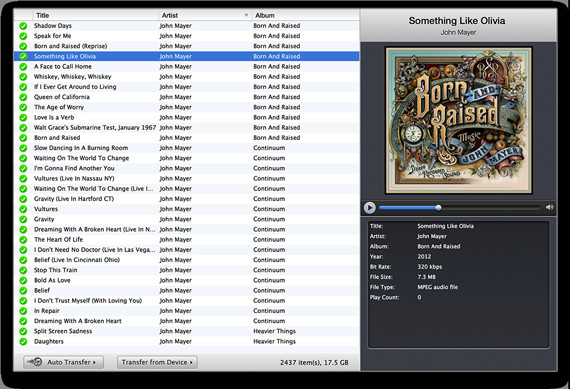Select the song Daughters
This screenshot has width=570, height=389.
coord(49,341)
